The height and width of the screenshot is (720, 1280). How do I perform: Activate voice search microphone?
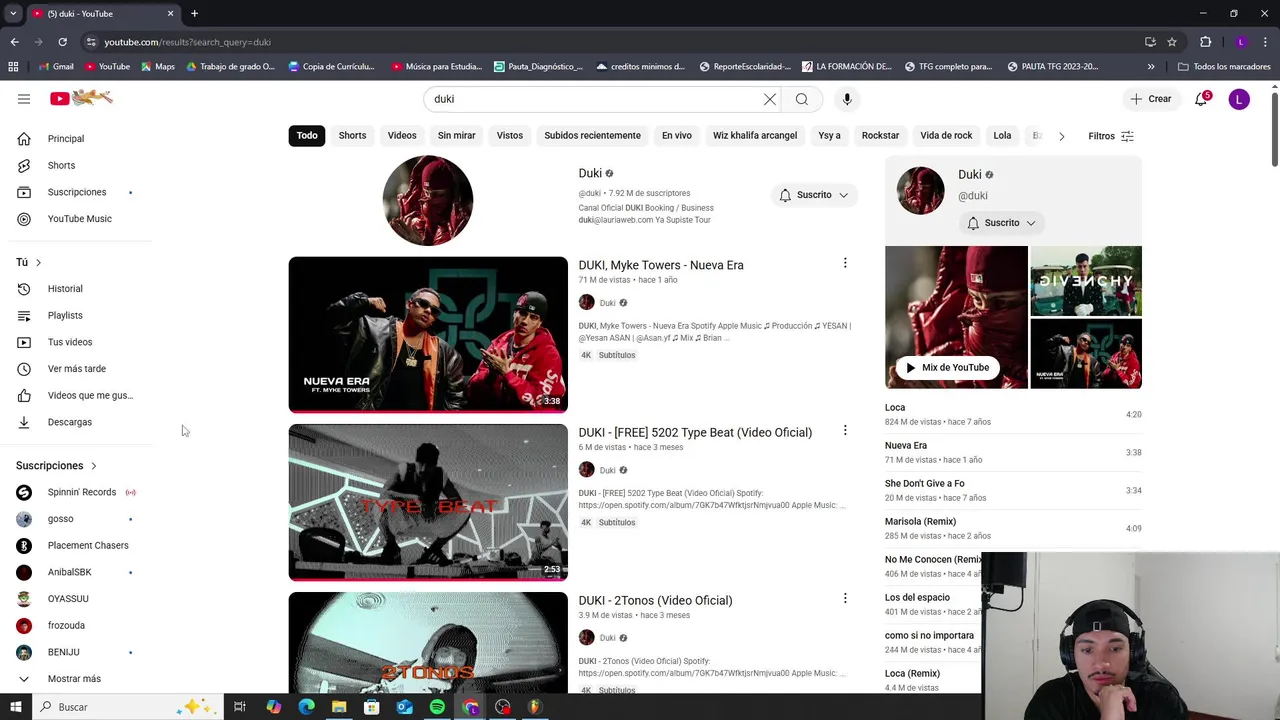click(847, 99)
